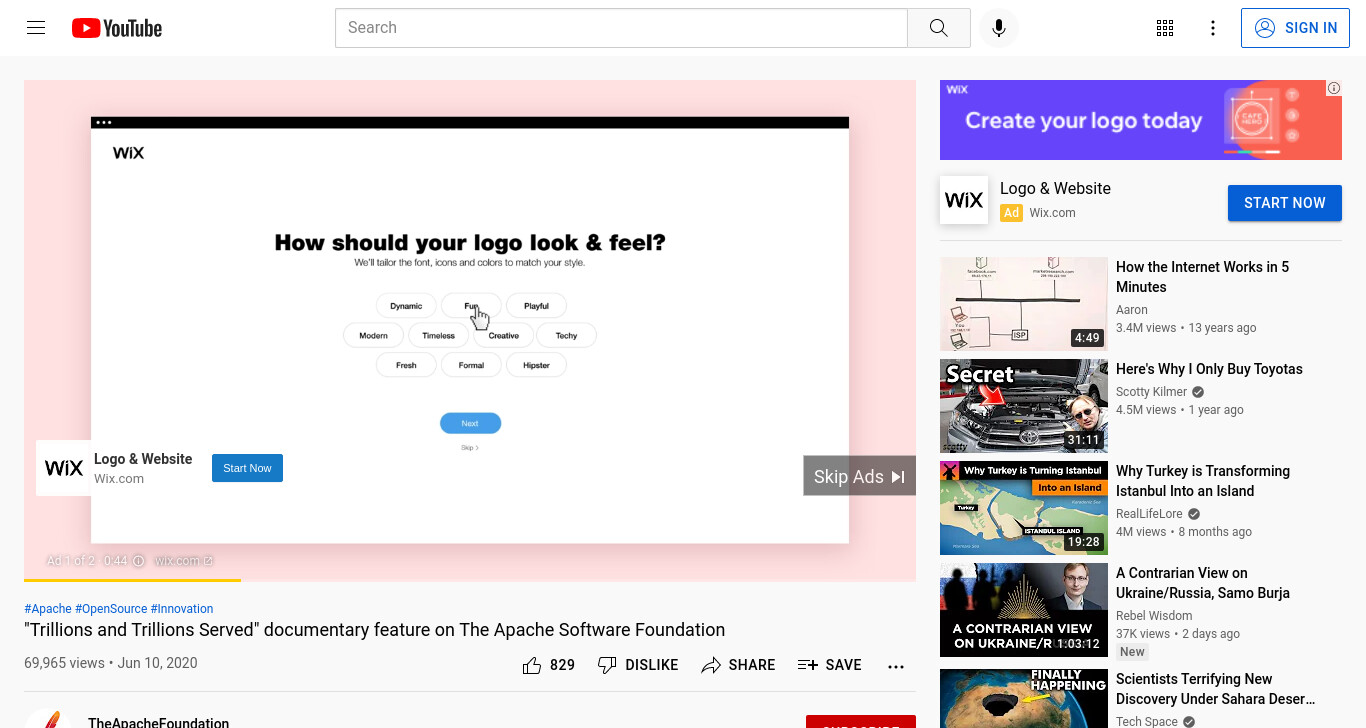
Task: Click the DISLIKE thumbs down
Action: pyautogui.click(x=638, y=665)
